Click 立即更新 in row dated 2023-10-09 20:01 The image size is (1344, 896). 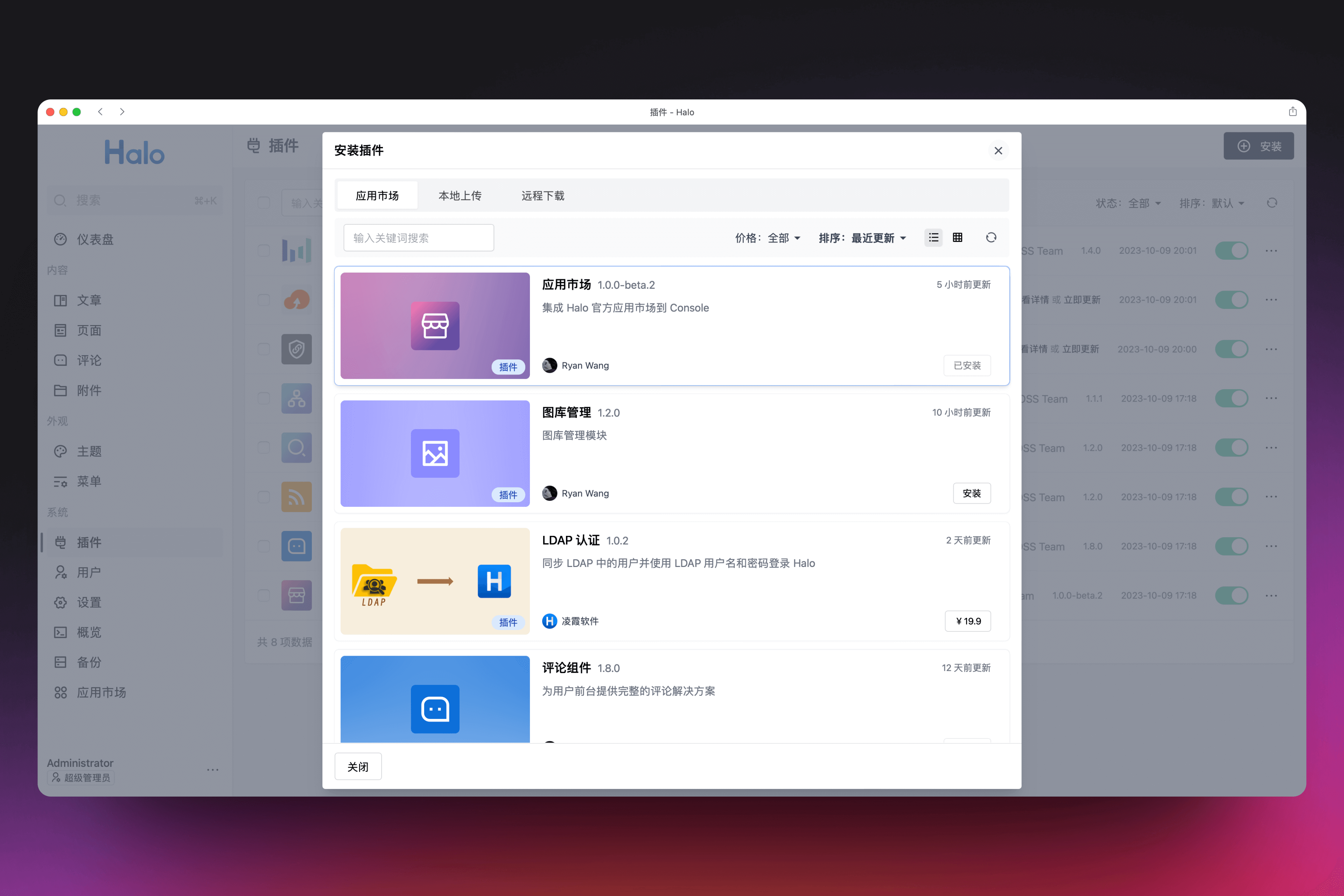(x=1081, y=300)
